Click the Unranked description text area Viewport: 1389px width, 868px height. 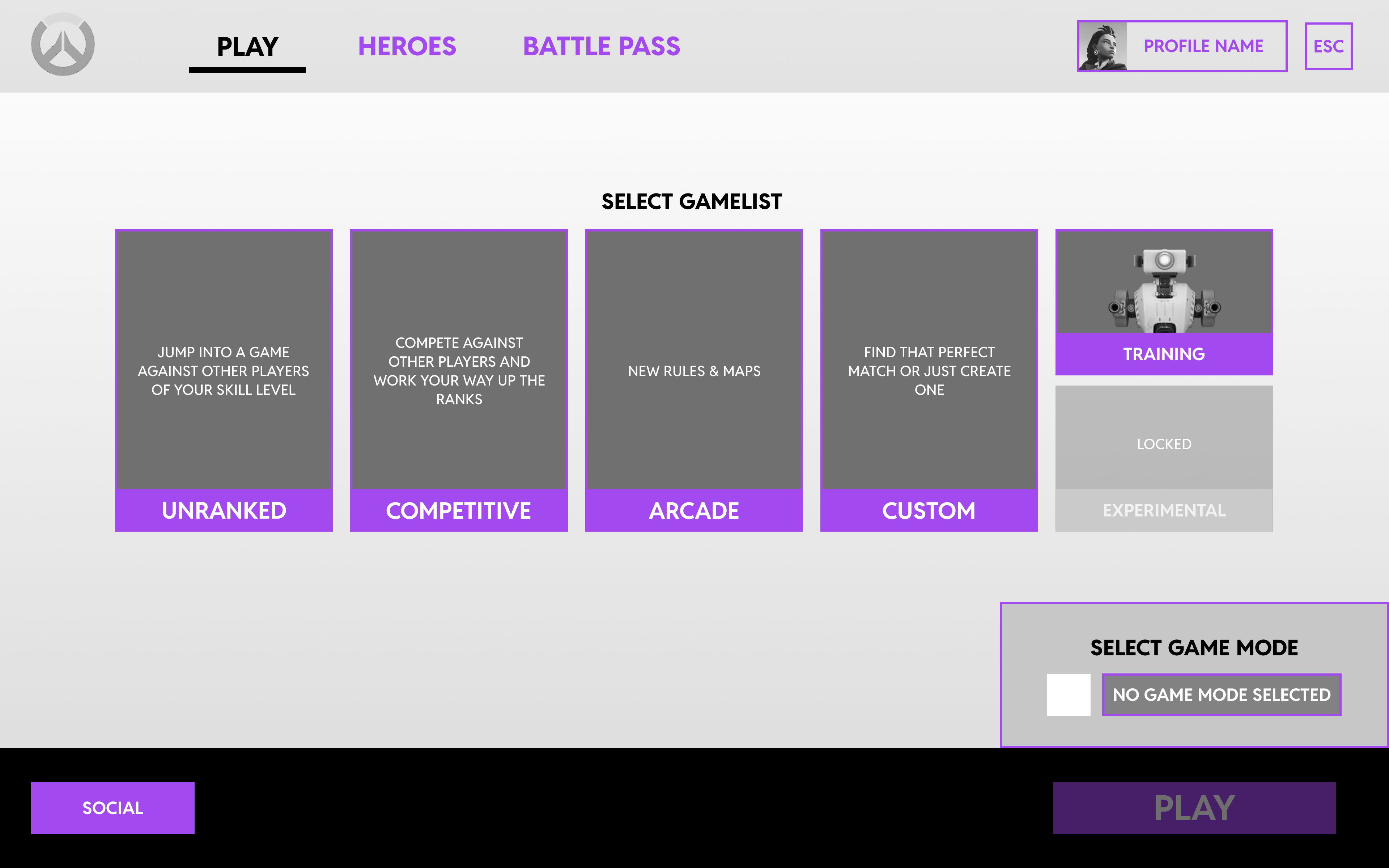pyautogui.click(x=223, y=371)
